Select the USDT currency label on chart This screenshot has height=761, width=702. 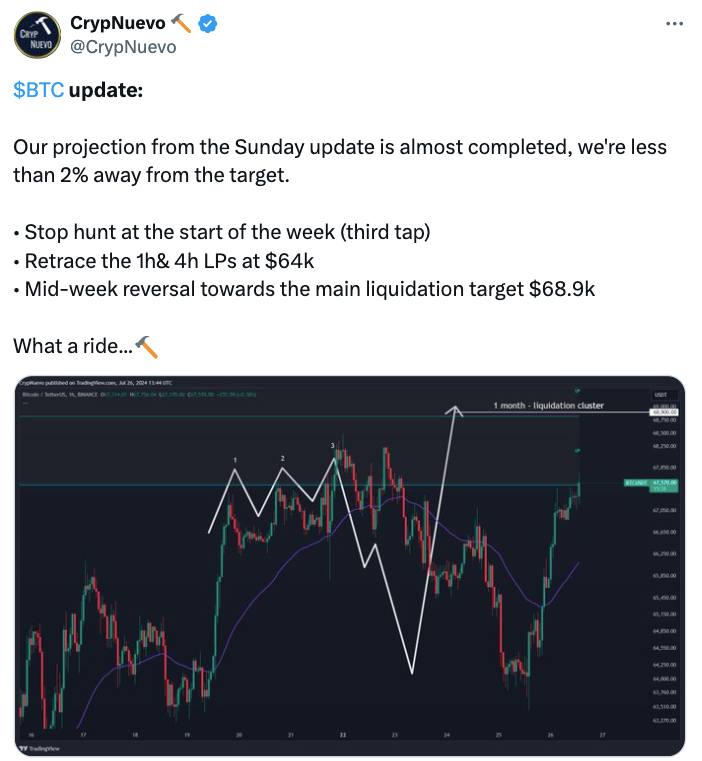coord(660,395)
